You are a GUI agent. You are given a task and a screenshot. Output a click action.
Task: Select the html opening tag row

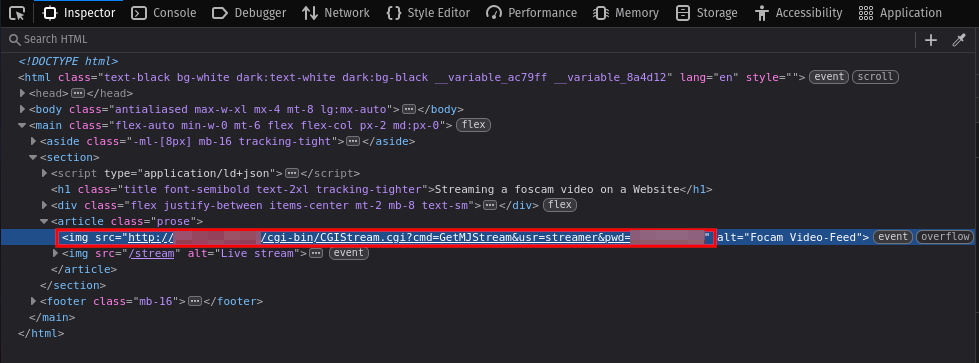tap(412, 77)
